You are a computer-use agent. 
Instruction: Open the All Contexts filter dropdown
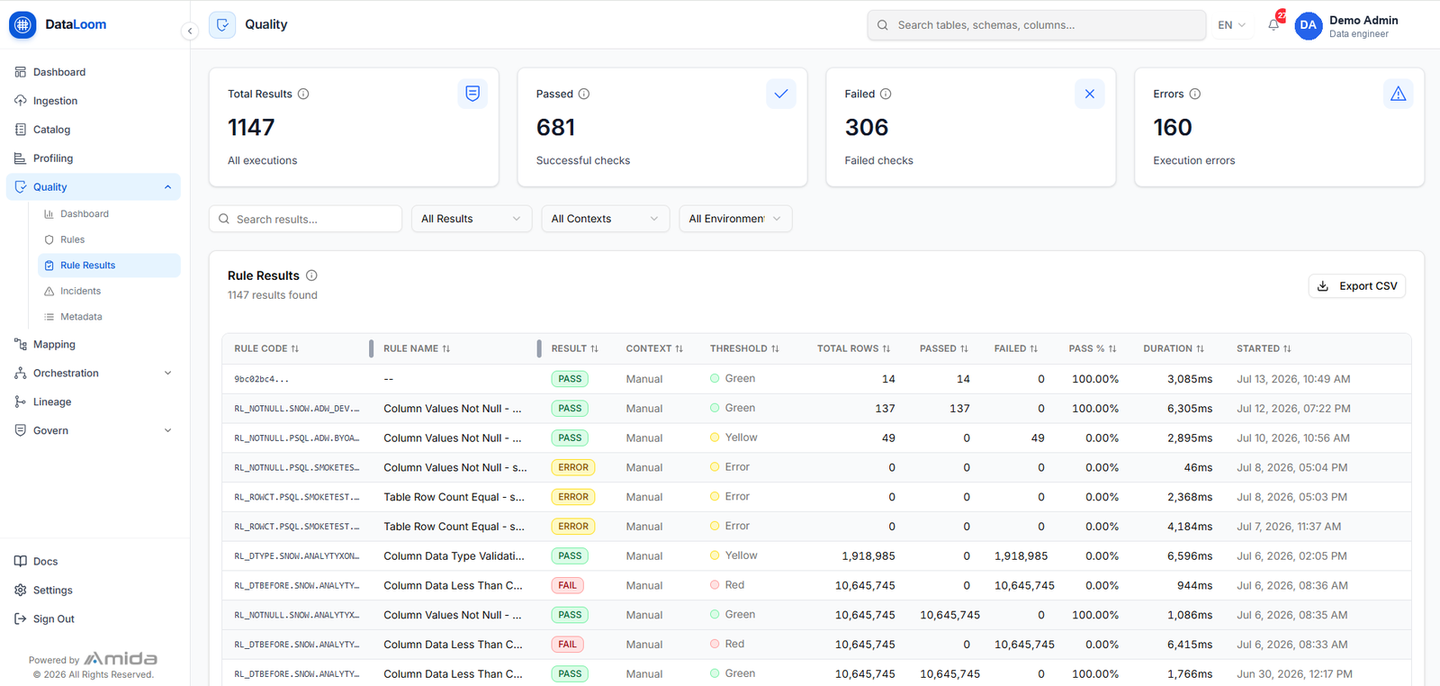(605, 219)
